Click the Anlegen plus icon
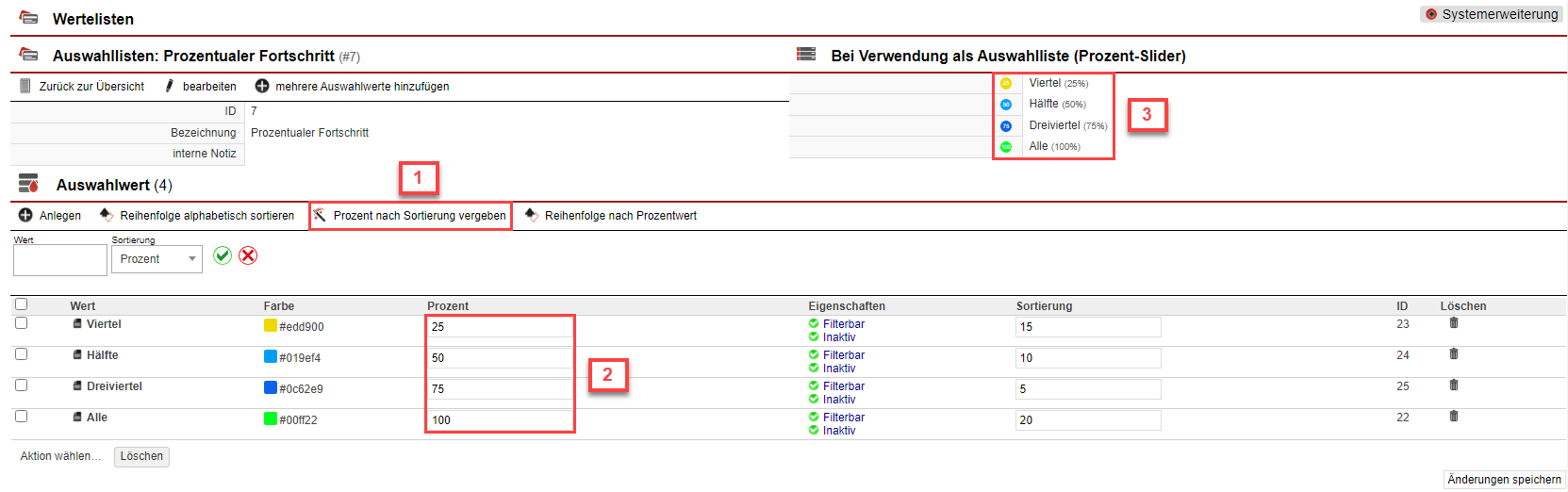This screenshot has height=492, width=1568. click(x=25, y=216)
